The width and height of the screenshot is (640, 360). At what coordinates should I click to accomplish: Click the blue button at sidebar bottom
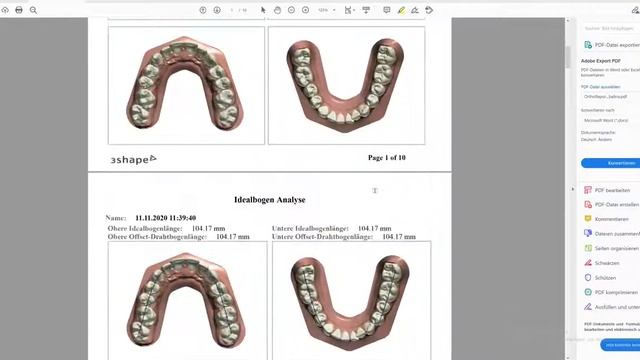point(620,345)
